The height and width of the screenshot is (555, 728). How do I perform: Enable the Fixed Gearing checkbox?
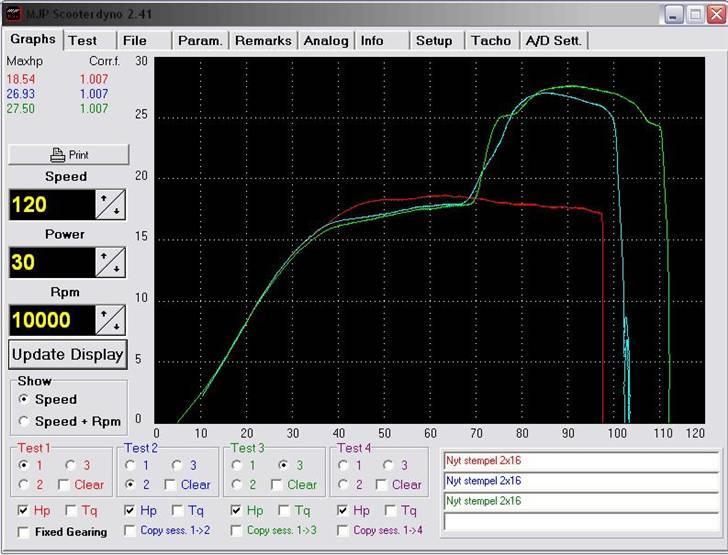pyautogui.click(x=23, y=532)
